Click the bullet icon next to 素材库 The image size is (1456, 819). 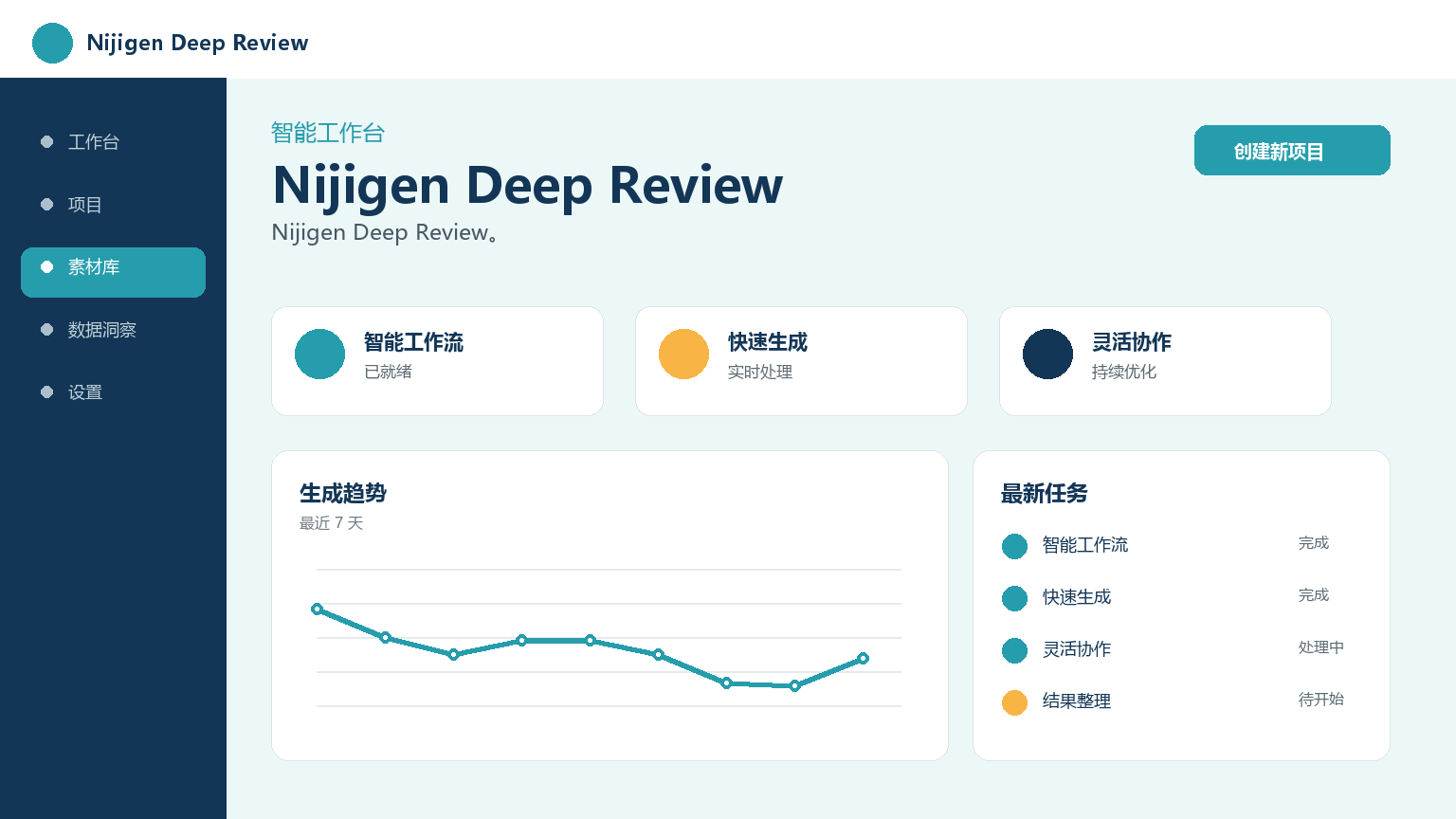[x=46, y=266]
